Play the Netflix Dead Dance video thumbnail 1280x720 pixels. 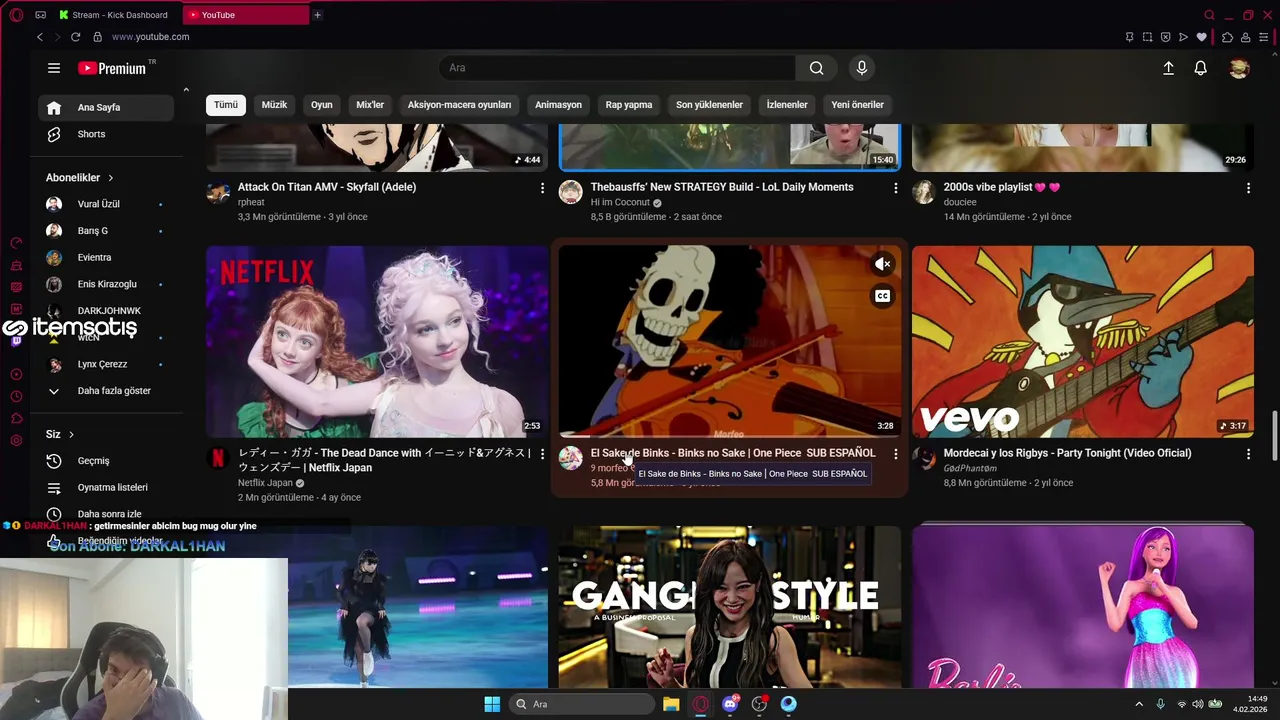tap(377, 342)
